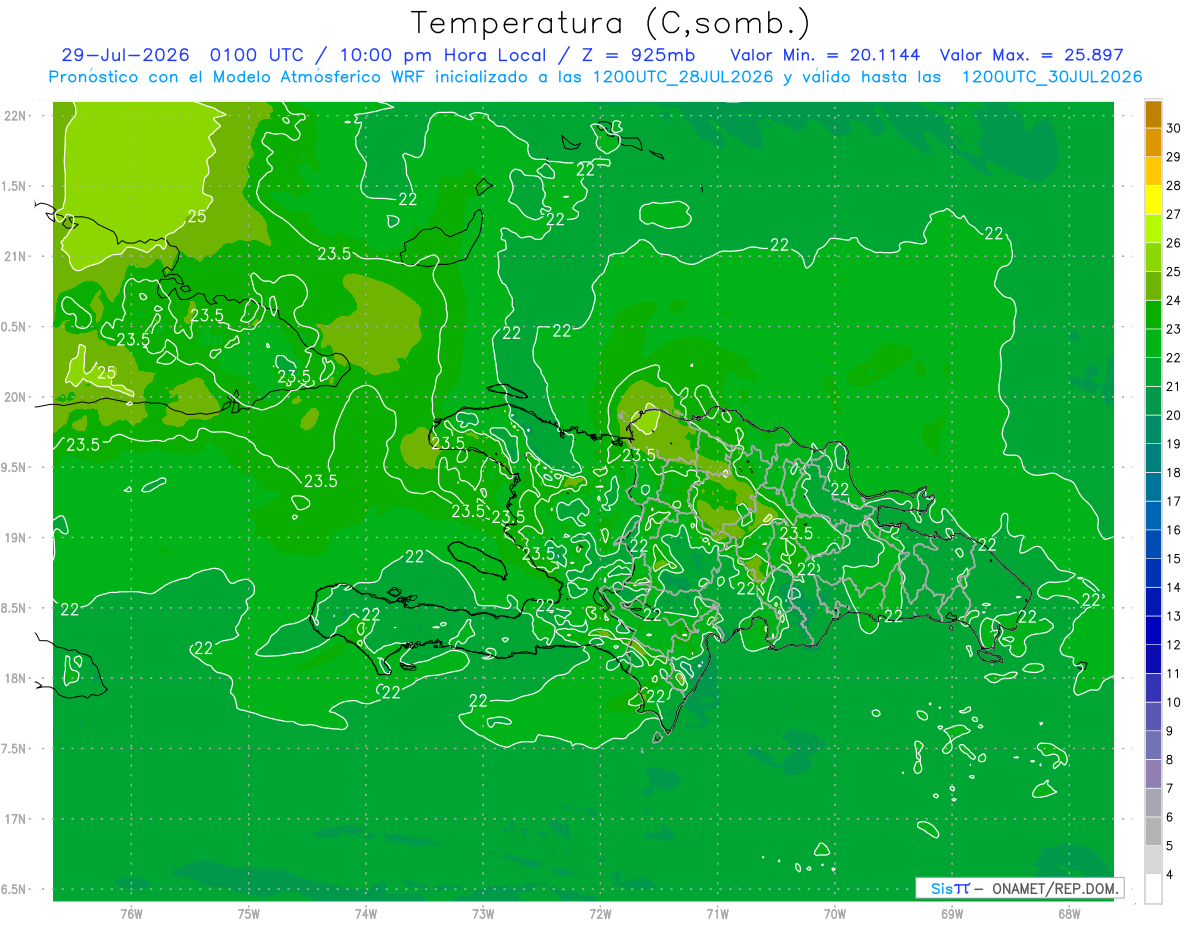
Task: Select the date text '29-Jul-2026'
Action: (x=125, y=55)
